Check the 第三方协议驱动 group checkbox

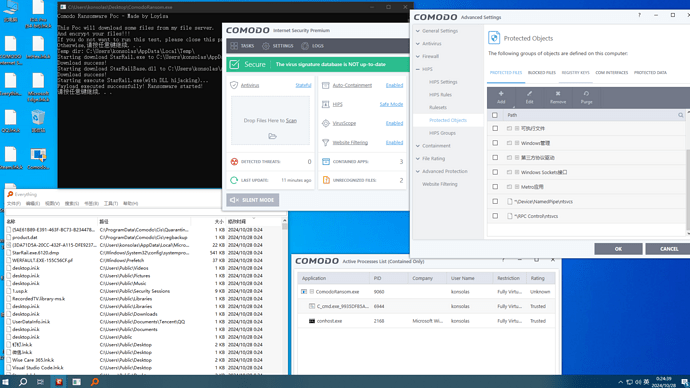pyautogui.click(x=495, y=157)
